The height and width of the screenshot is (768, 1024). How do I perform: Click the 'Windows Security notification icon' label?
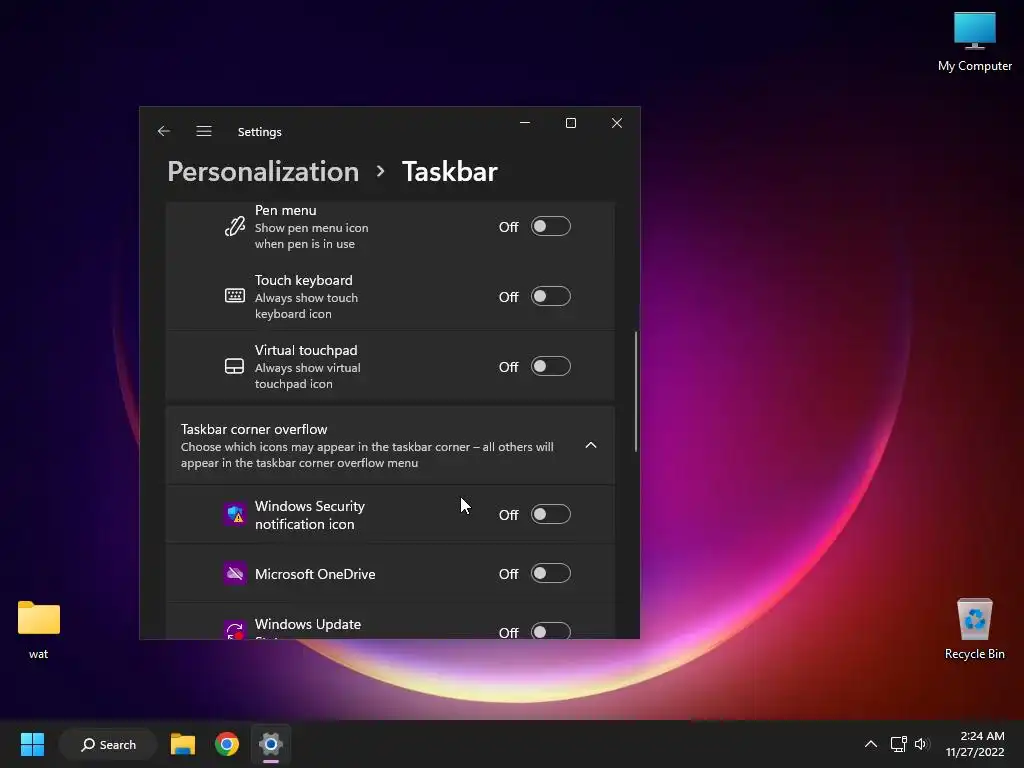tap(310, 515)
